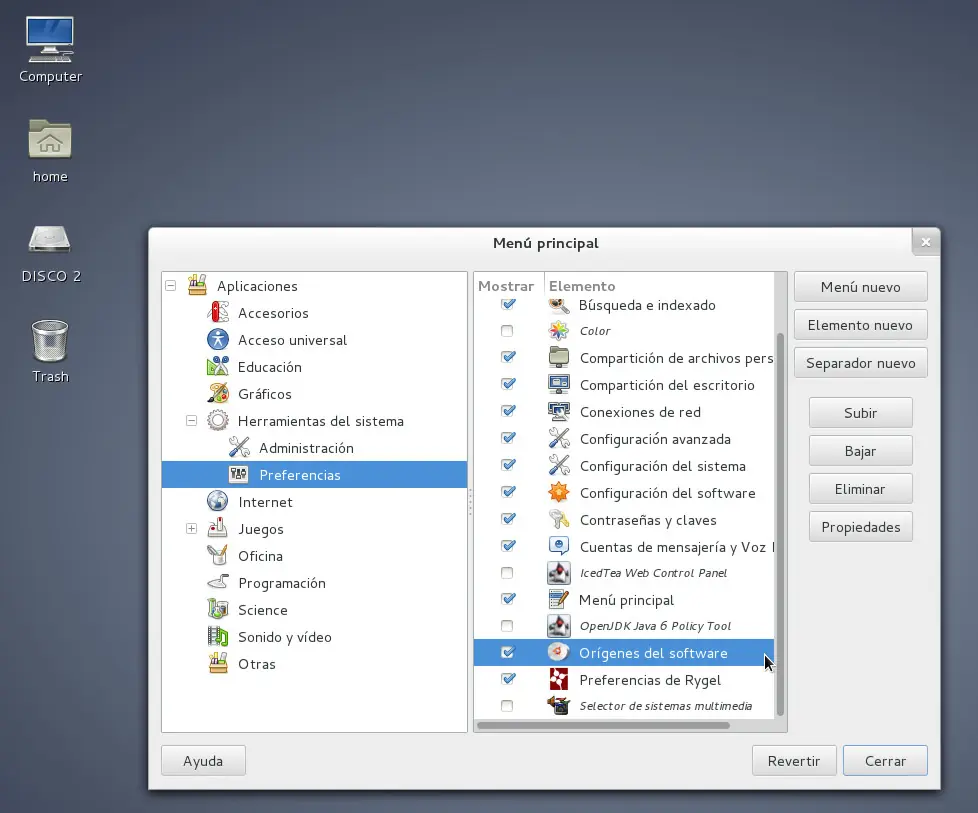Image resolution: width=978 pixels, height=813 pixels.
Task: Uncheck Búsqueda e indexado checkbox
Action: point(508,304)
